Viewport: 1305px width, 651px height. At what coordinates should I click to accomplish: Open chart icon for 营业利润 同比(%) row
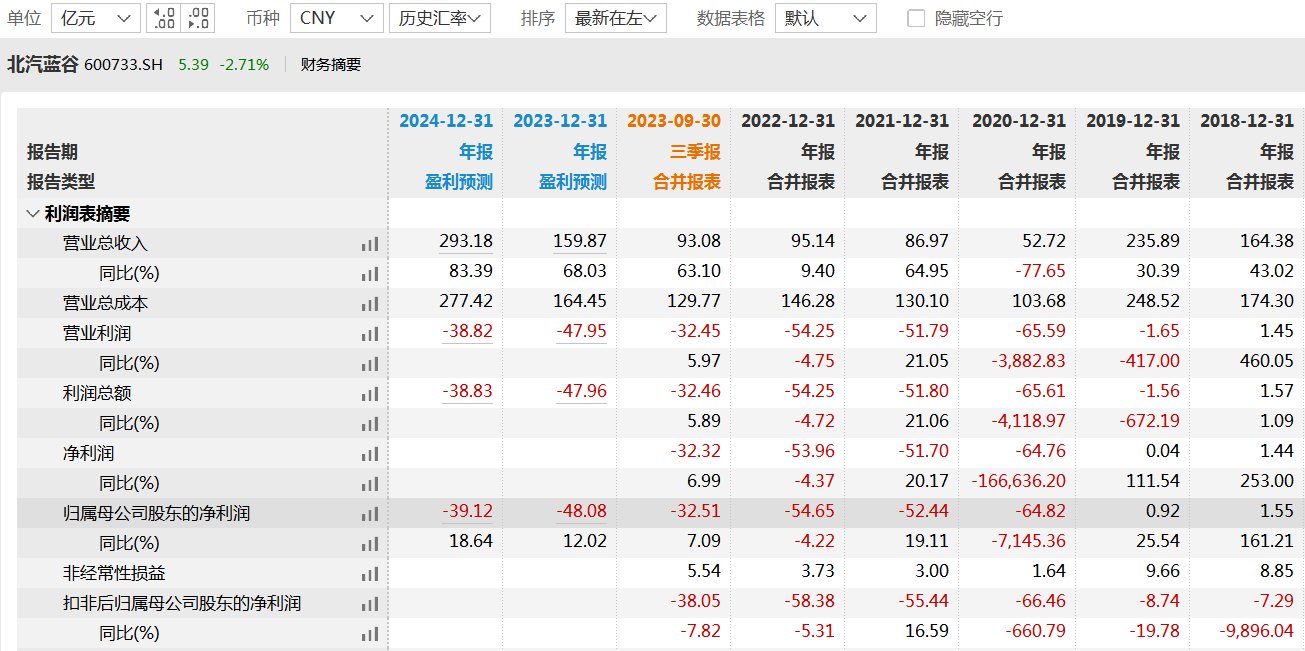(x=370, y=363)
